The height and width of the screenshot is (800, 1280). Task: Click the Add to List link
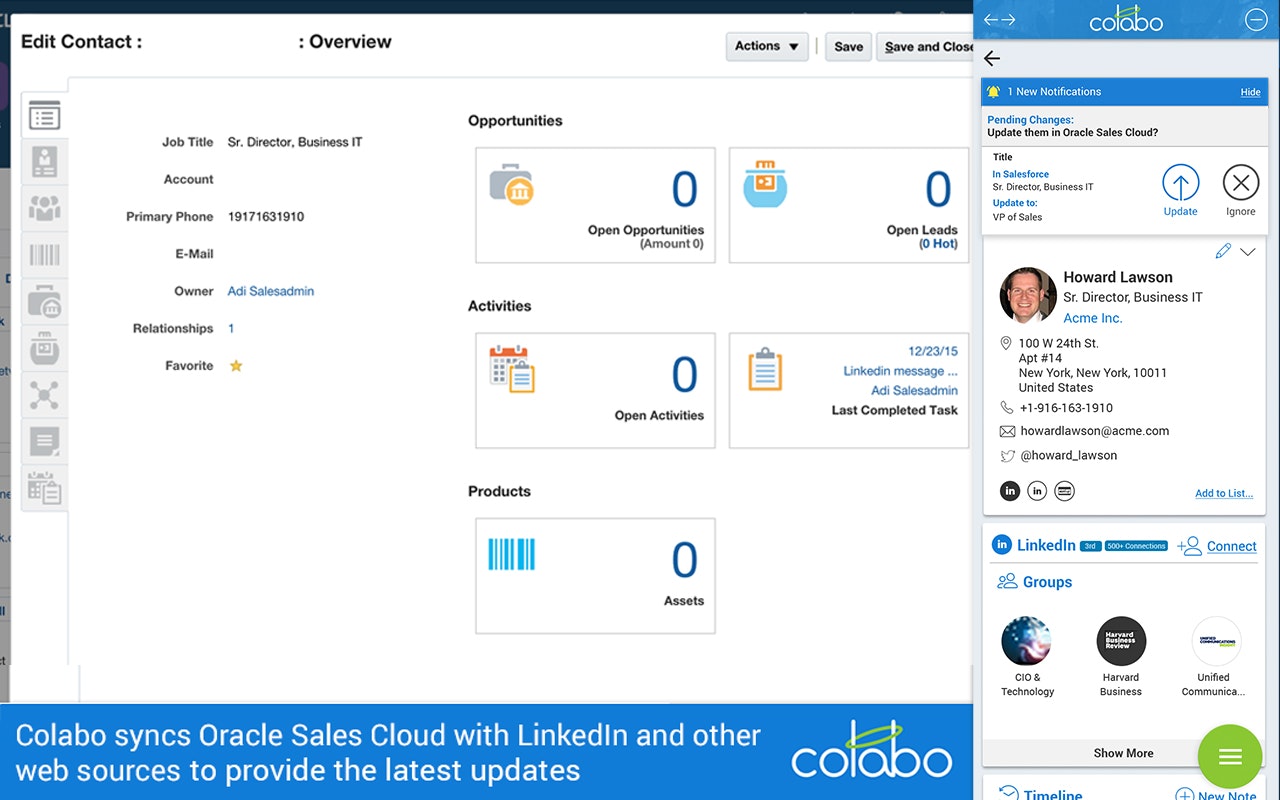(x=1224, y=493)
